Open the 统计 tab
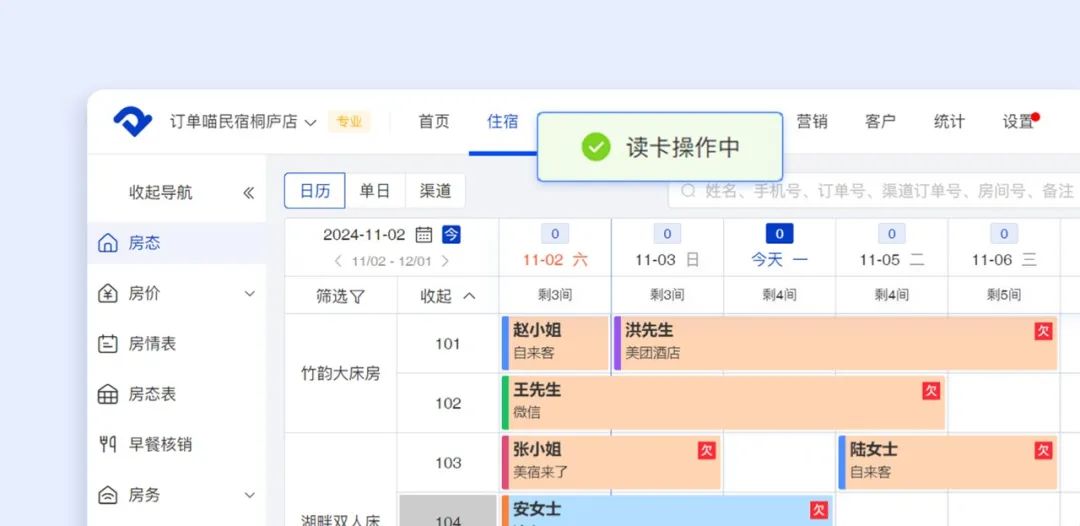Viewport: 1080px width, 526px height. coord(949,122)
